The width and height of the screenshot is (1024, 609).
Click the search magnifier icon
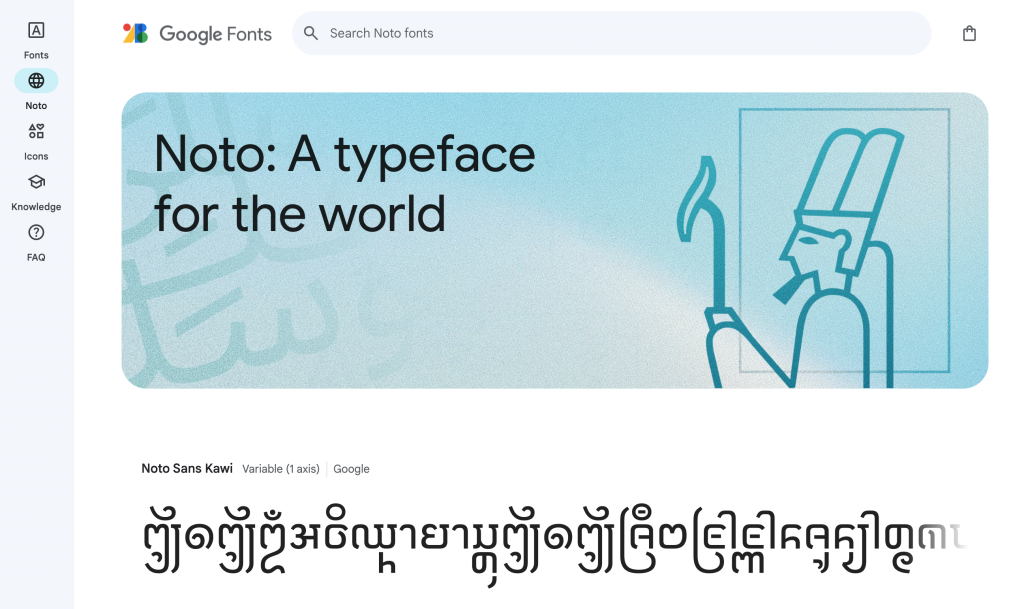click(x=311, y=33)
